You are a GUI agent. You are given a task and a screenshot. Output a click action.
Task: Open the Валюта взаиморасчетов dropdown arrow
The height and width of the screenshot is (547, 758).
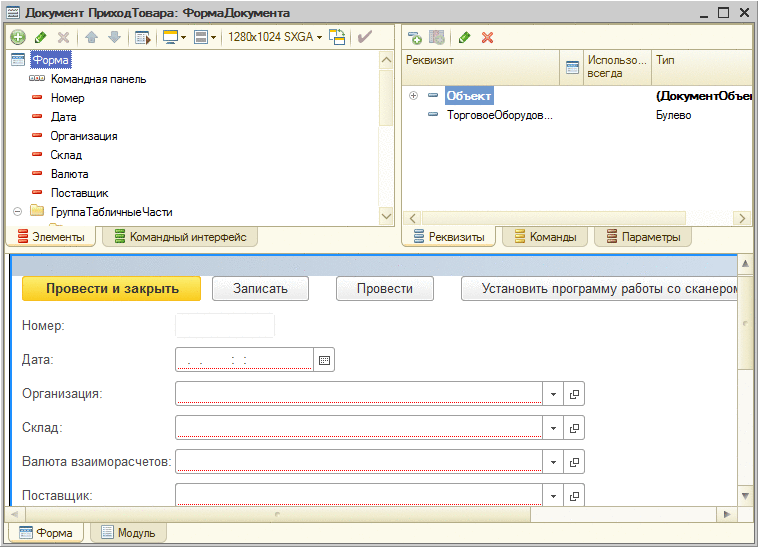tap(553, 462)
